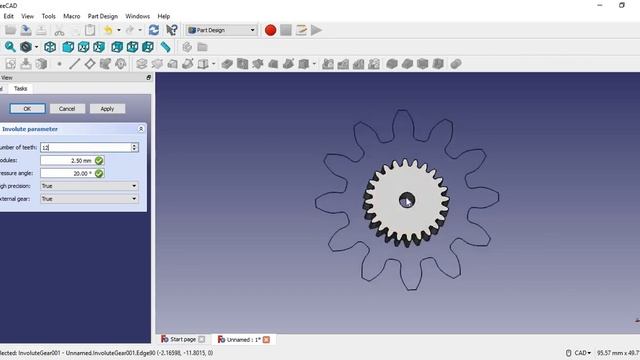Set the left view cube
The image size is (640, 360).
[148, 47]
